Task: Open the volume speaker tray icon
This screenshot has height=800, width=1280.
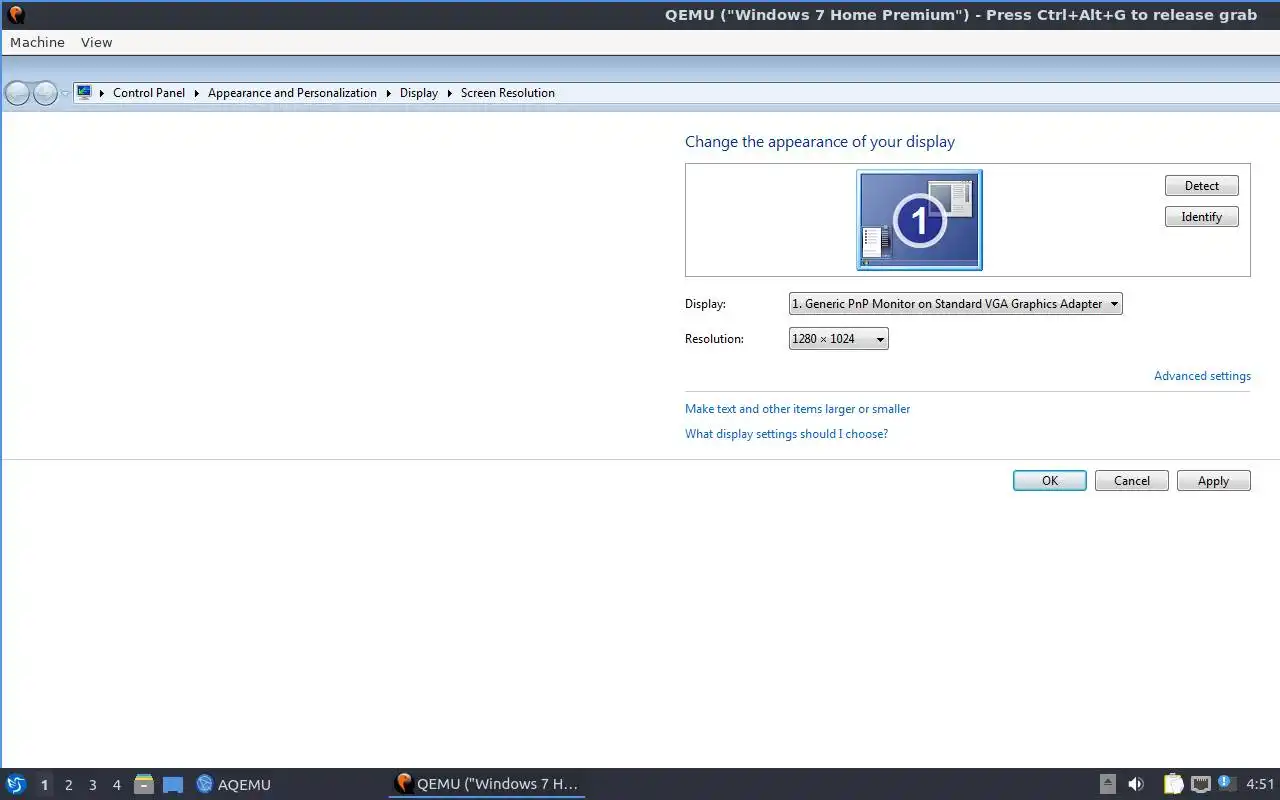Action: pos(1136,785)
